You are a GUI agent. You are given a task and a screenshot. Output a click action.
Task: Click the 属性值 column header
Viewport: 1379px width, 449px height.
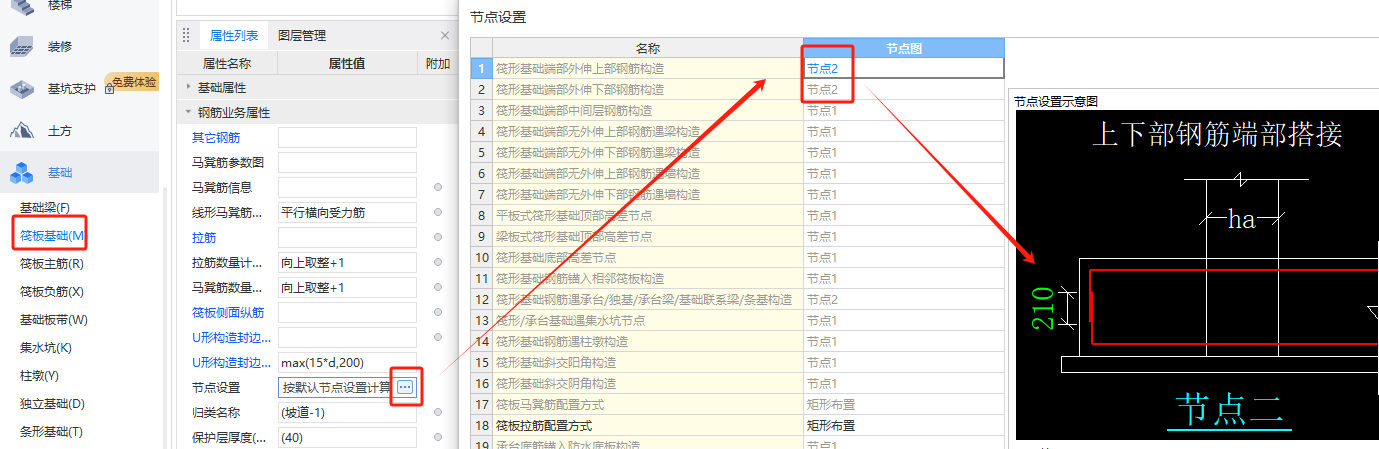(347, 63)
